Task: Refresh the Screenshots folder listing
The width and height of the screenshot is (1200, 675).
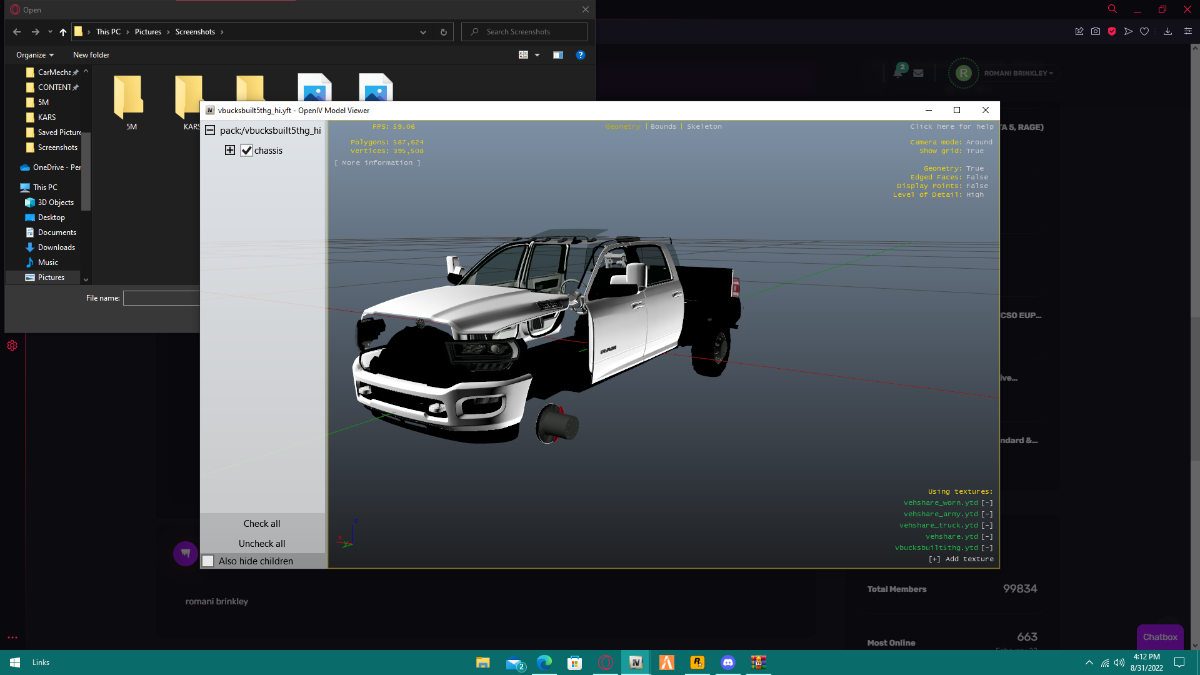Action: point(444,32)
